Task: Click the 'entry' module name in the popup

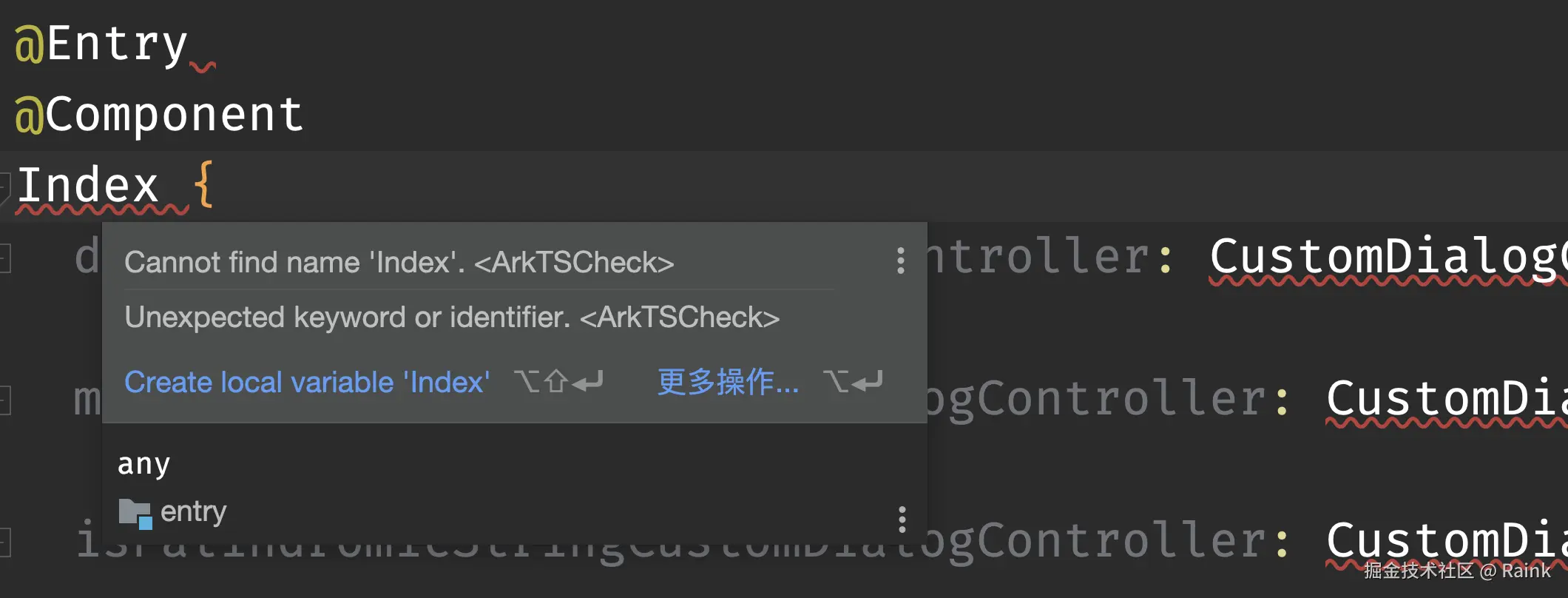Action: click(x=194, y=511)
